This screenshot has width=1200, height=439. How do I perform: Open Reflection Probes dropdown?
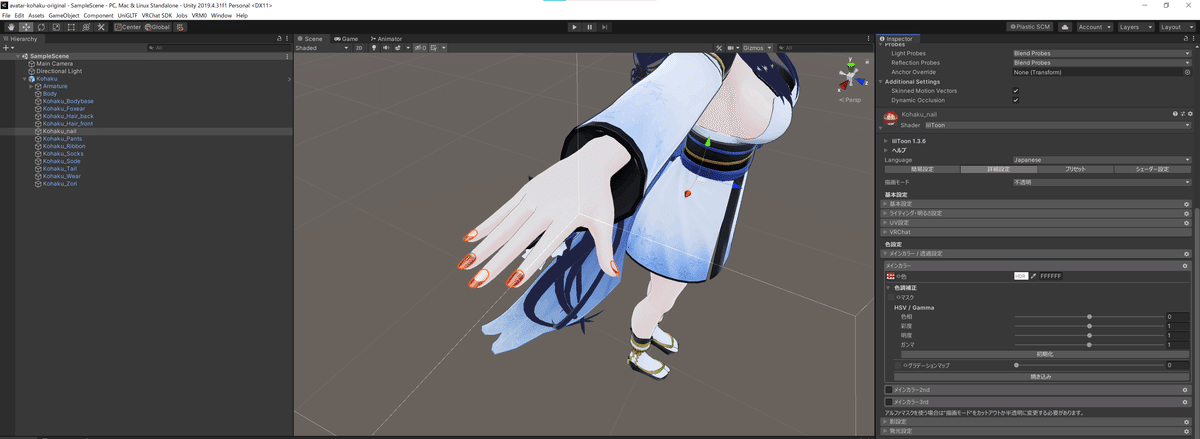tap(1101, 62)
